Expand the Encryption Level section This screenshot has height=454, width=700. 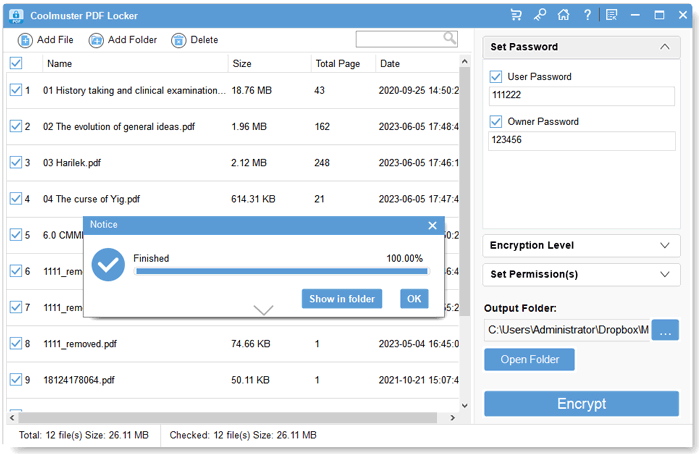click(665, 246)
